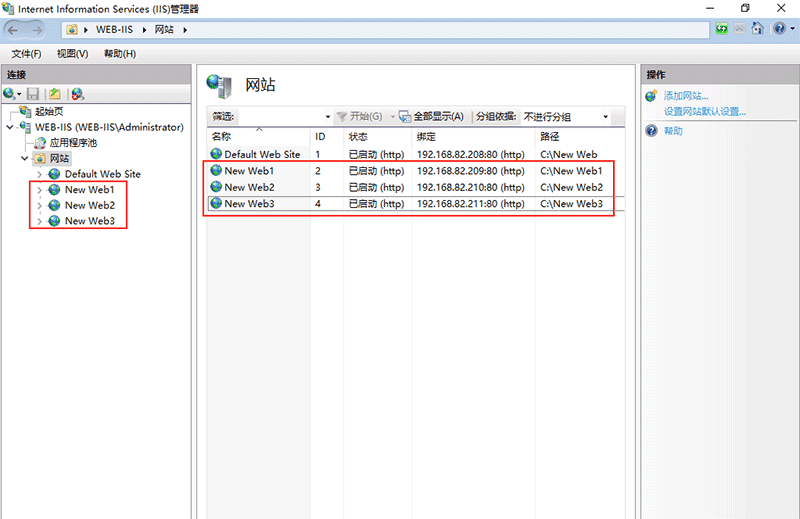This screenshot has width=800, height=519.
Task: Select 起始页 in the connections tree
Action: (x=49, y=112)
